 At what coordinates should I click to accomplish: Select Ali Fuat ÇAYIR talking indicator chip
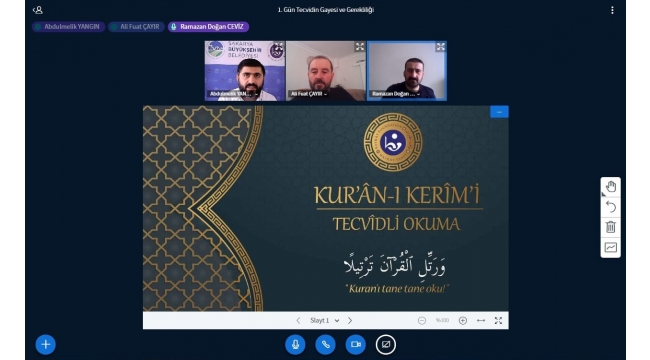[136, 27]
